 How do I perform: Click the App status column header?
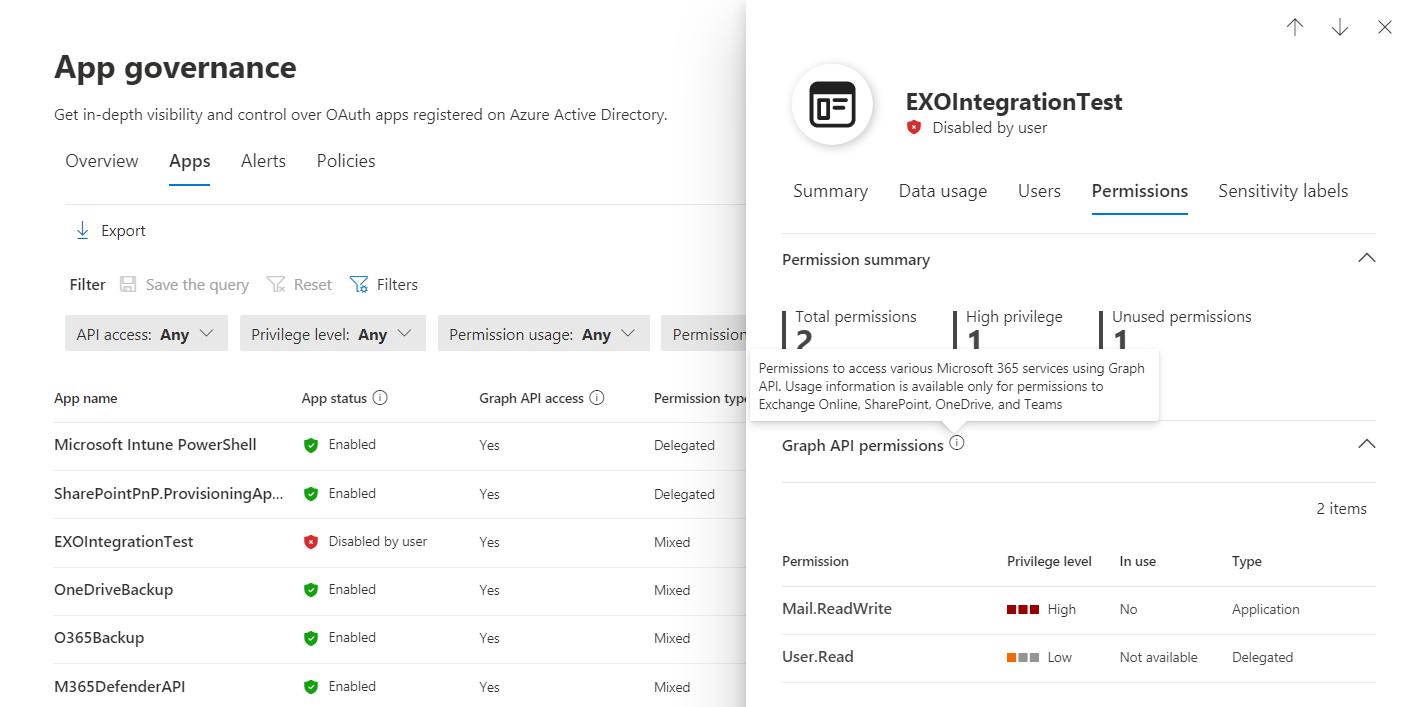[334, 398]
